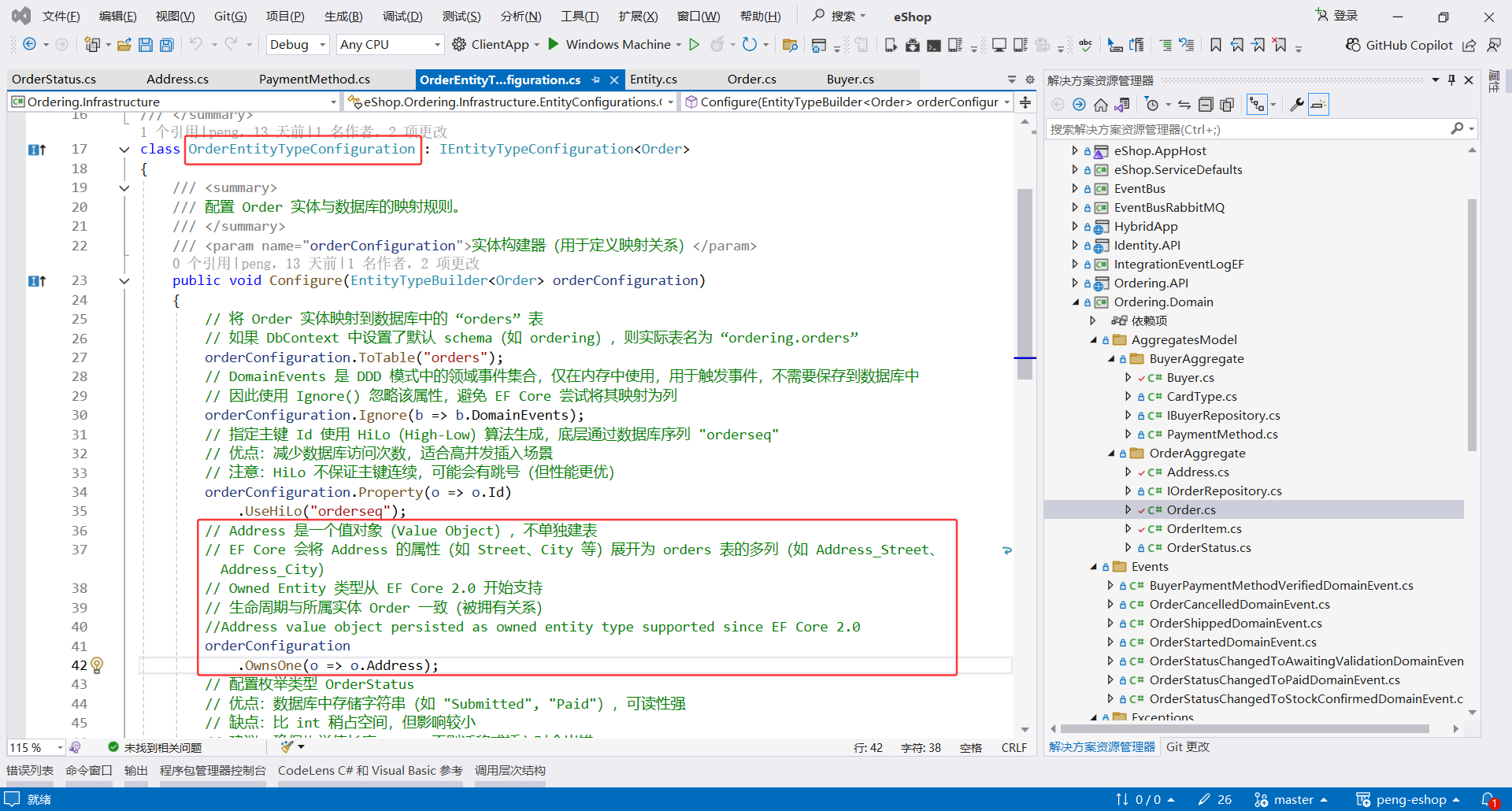1512x811 pixels.
Task: Toggle Solution Explorer Preview Selected Items button
Action: click(x=1318, y=104)
